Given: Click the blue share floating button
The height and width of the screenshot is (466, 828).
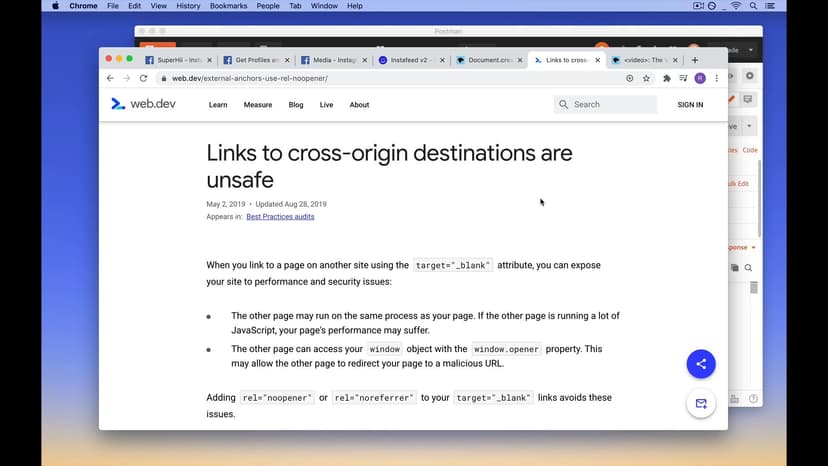Looking at the screenshot, I should coord(700,364).
